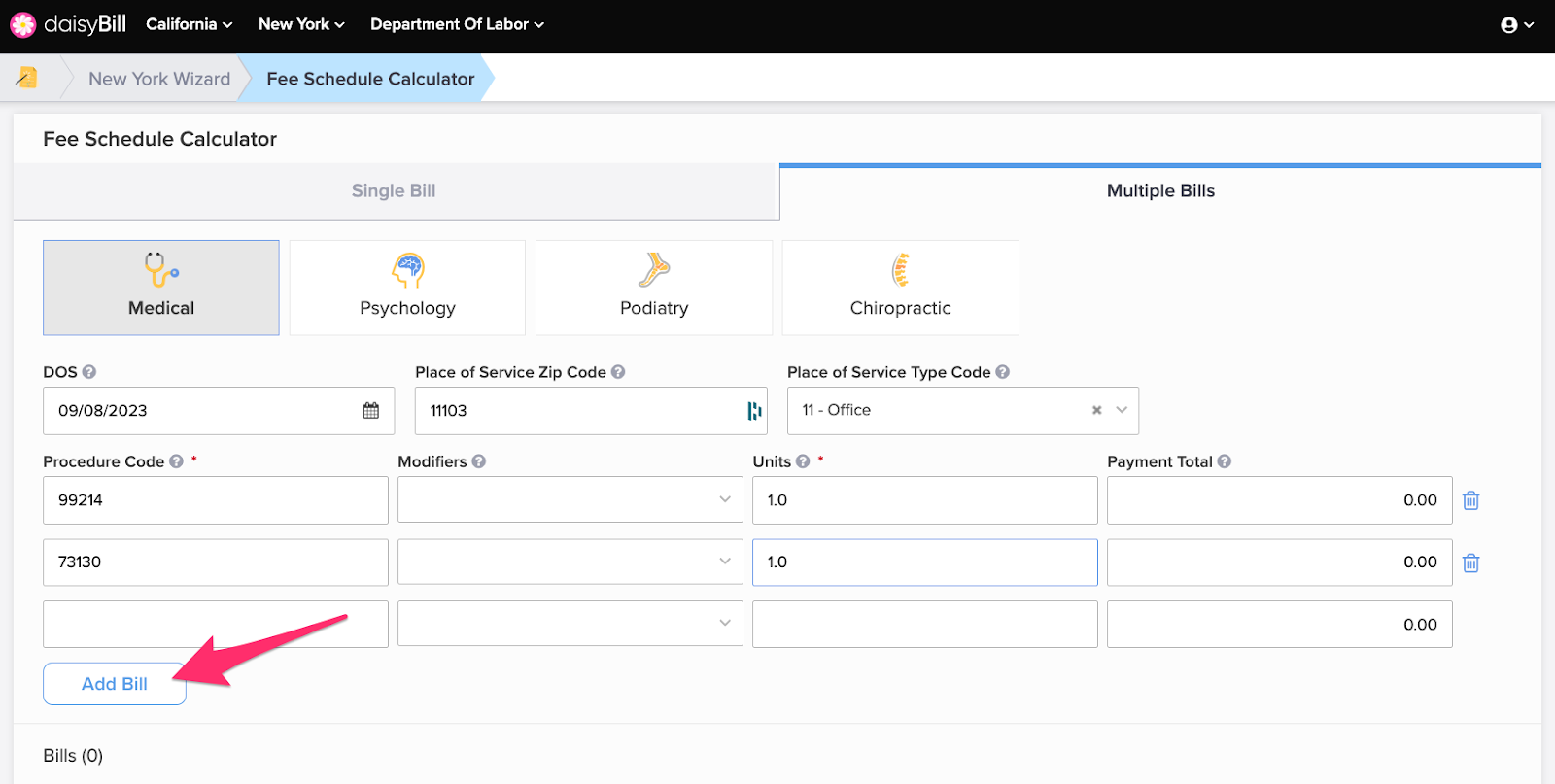
Task: Click the help icon beside Payment Total
Action: (1225, 461)
